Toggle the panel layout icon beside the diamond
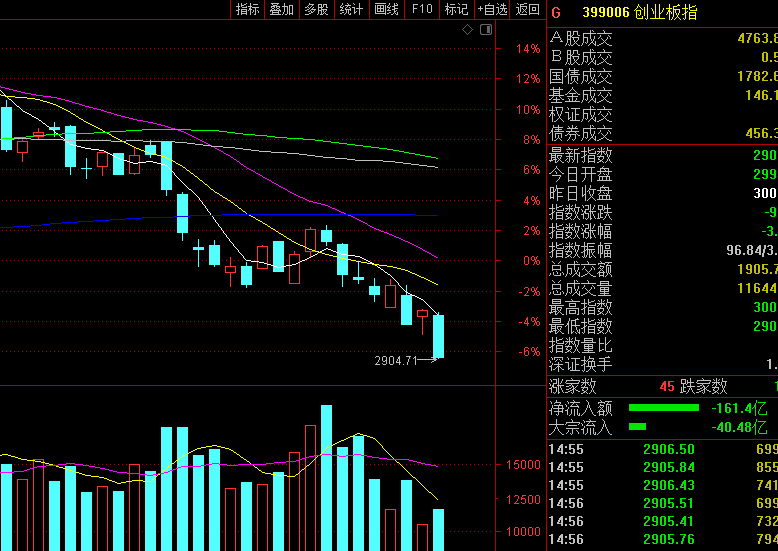 (485, 30)
